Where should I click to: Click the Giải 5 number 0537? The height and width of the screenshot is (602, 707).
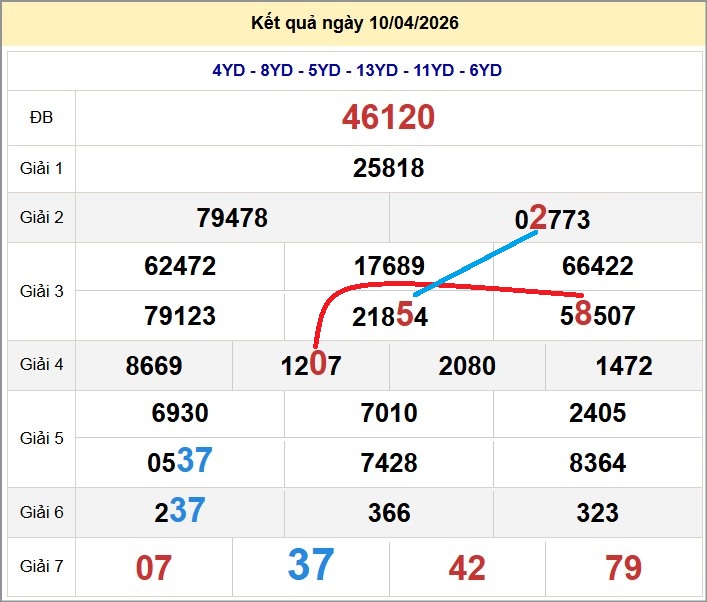[x=180, y=462]
